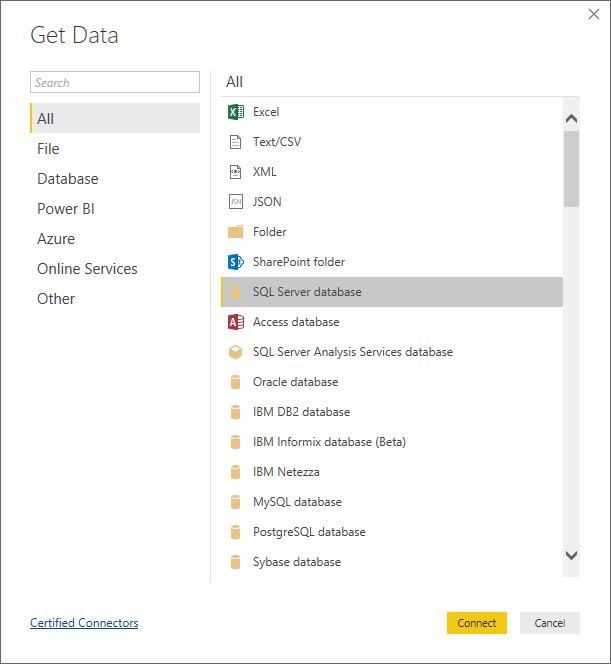Image resolution: width=611 pixels, height=664 pixels.
Task: Click the yellow Folder icon
Action: pos(236,232)
